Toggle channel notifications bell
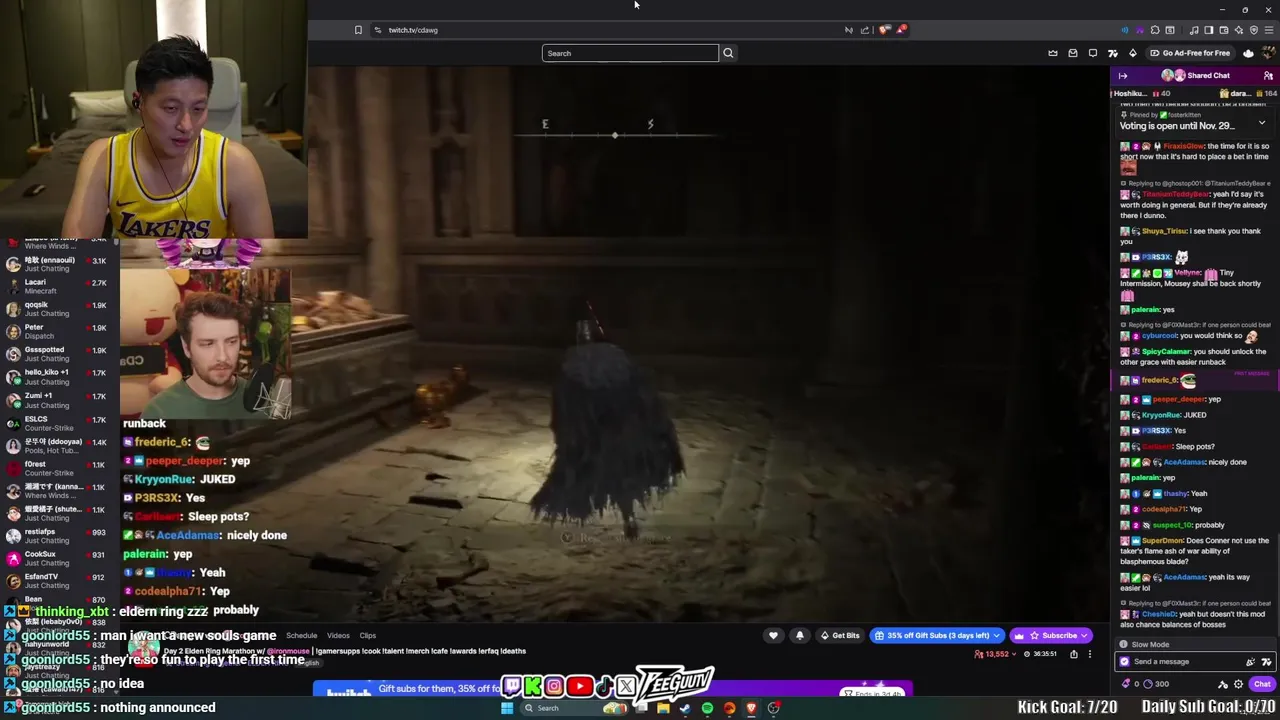This screenshot has width=1280, height=720. tap(800, 635)
